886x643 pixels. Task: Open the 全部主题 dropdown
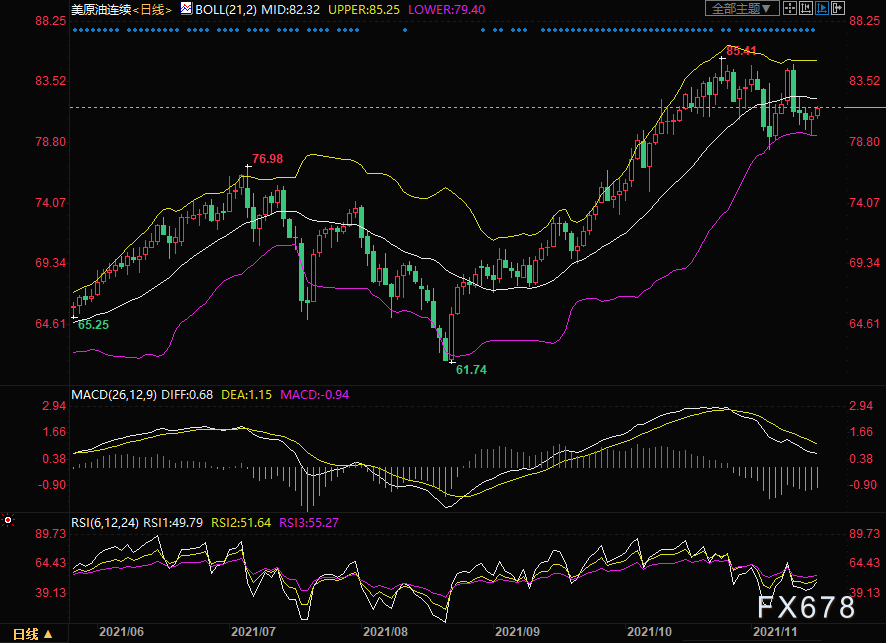[742, 8]
